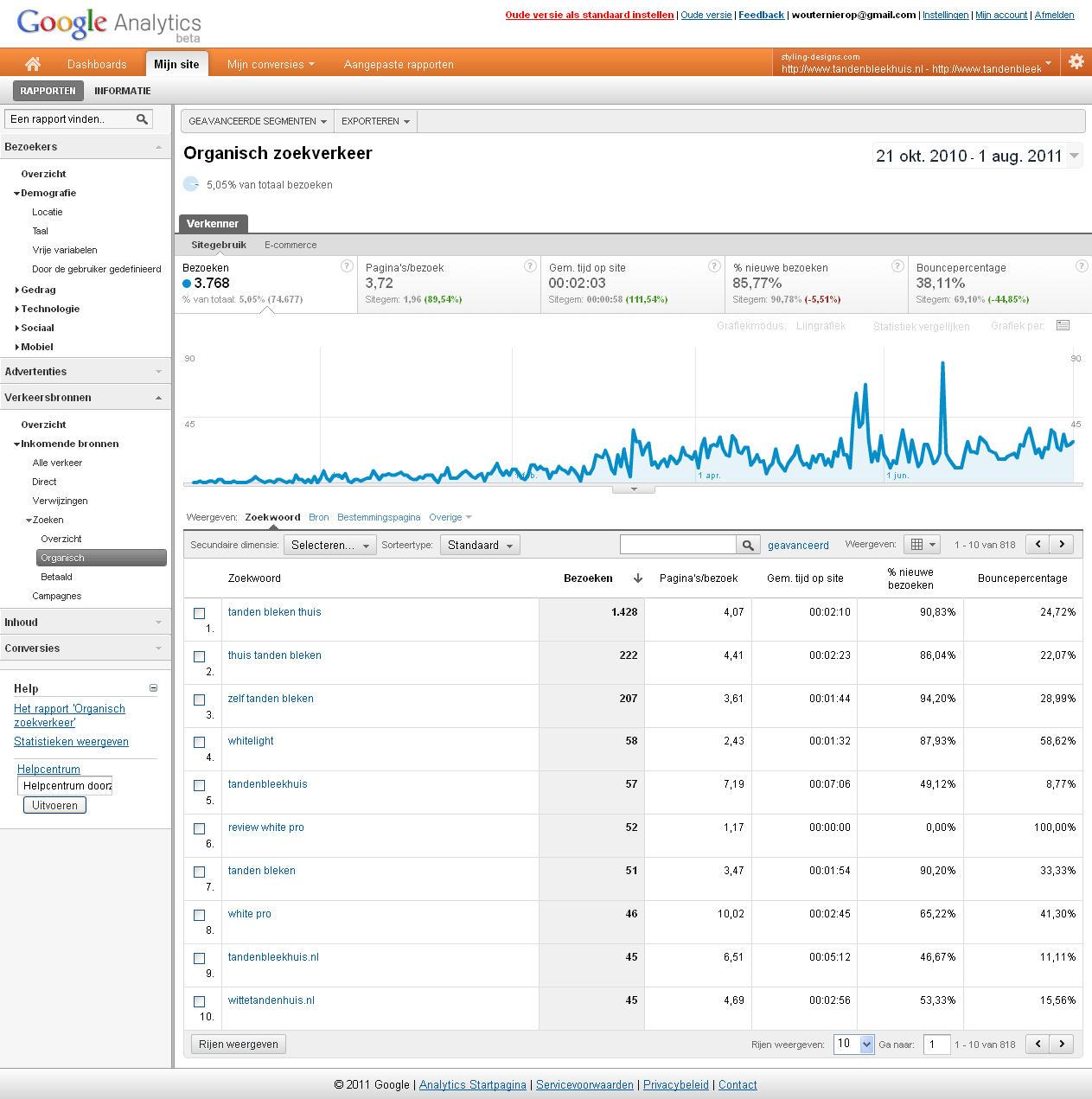Image resolution: width=1092 pixels, height=1099 pixels.
Task: Check the box for 'zelf tanden bleken'
Action: [x=200, y=700]
